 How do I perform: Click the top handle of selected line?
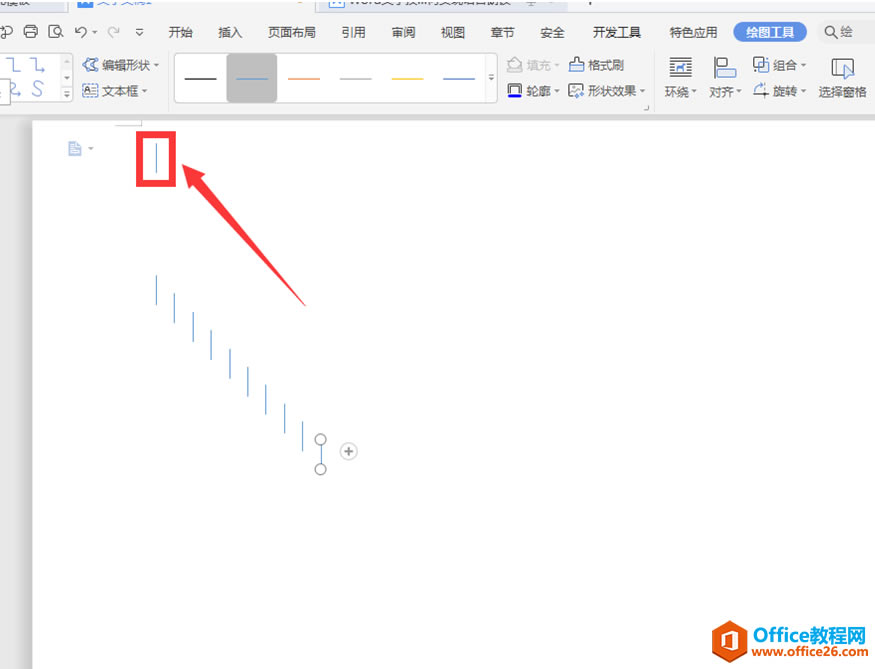(320, 440)
